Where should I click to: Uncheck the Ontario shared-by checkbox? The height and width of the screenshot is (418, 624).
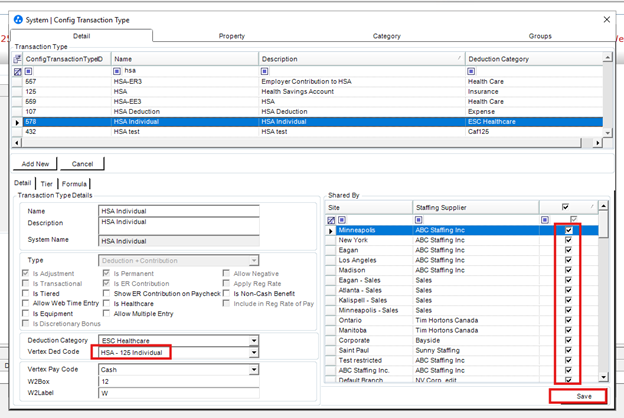[x=568, y=320]
